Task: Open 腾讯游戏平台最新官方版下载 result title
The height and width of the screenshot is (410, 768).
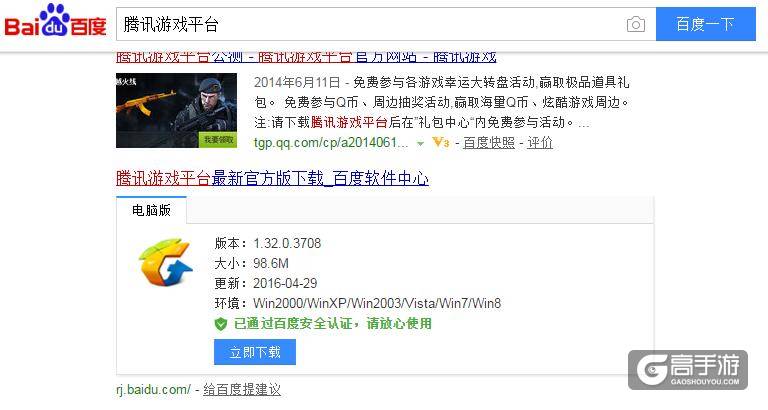Action: pos(272,178)
